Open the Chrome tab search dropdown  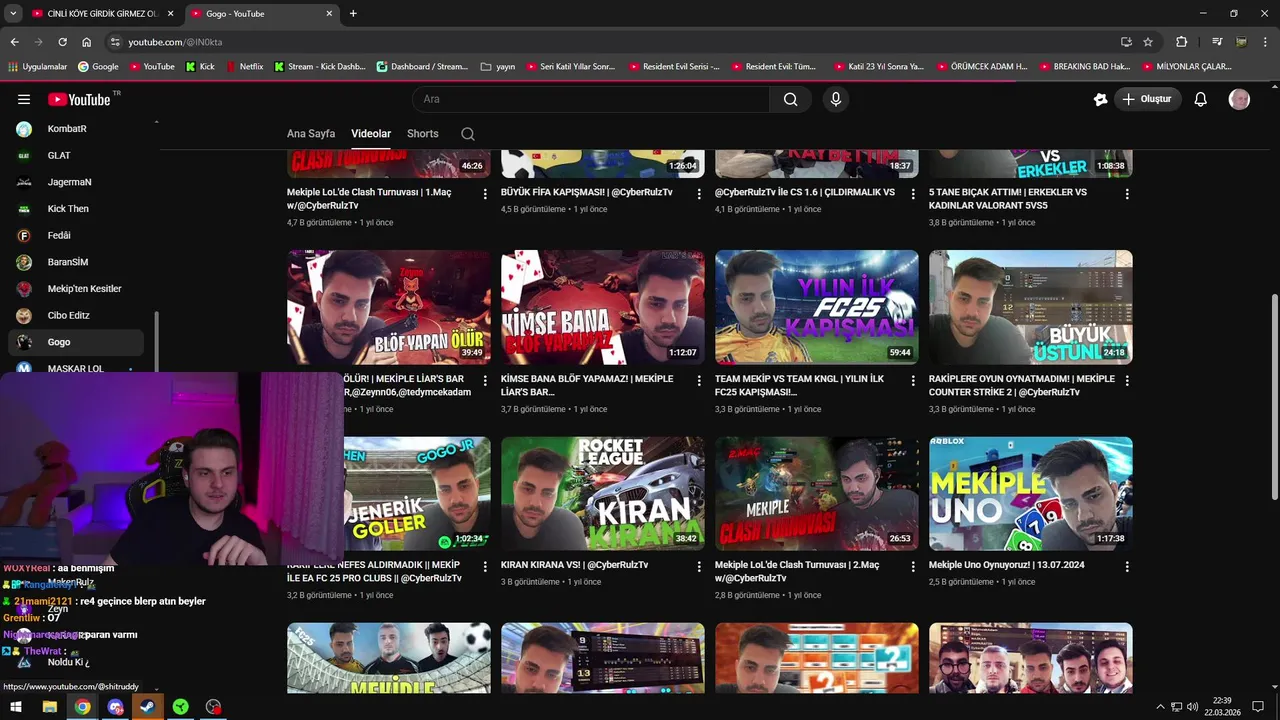13,13
